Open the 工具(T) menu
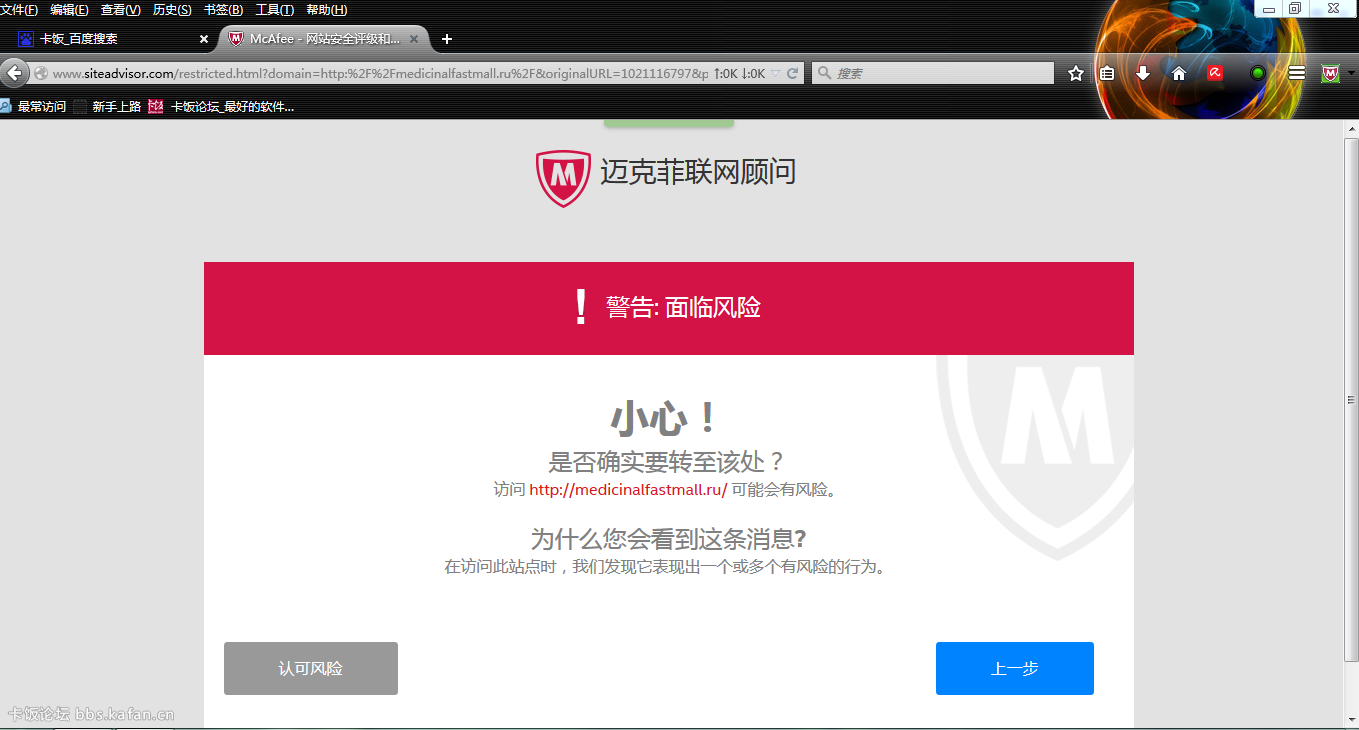The image size is (1359, 730). pyautogui.click(x=275, y=10)
